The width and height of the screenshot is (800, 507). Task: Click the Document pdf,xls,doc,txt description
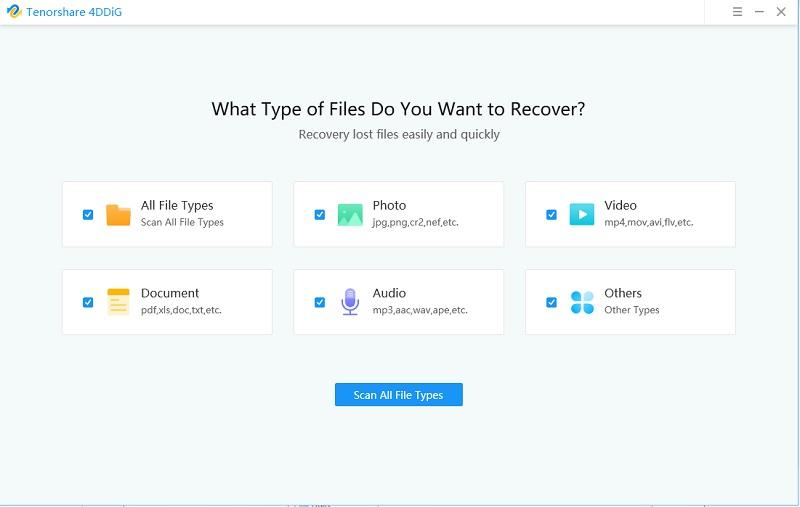click(181, 310)
